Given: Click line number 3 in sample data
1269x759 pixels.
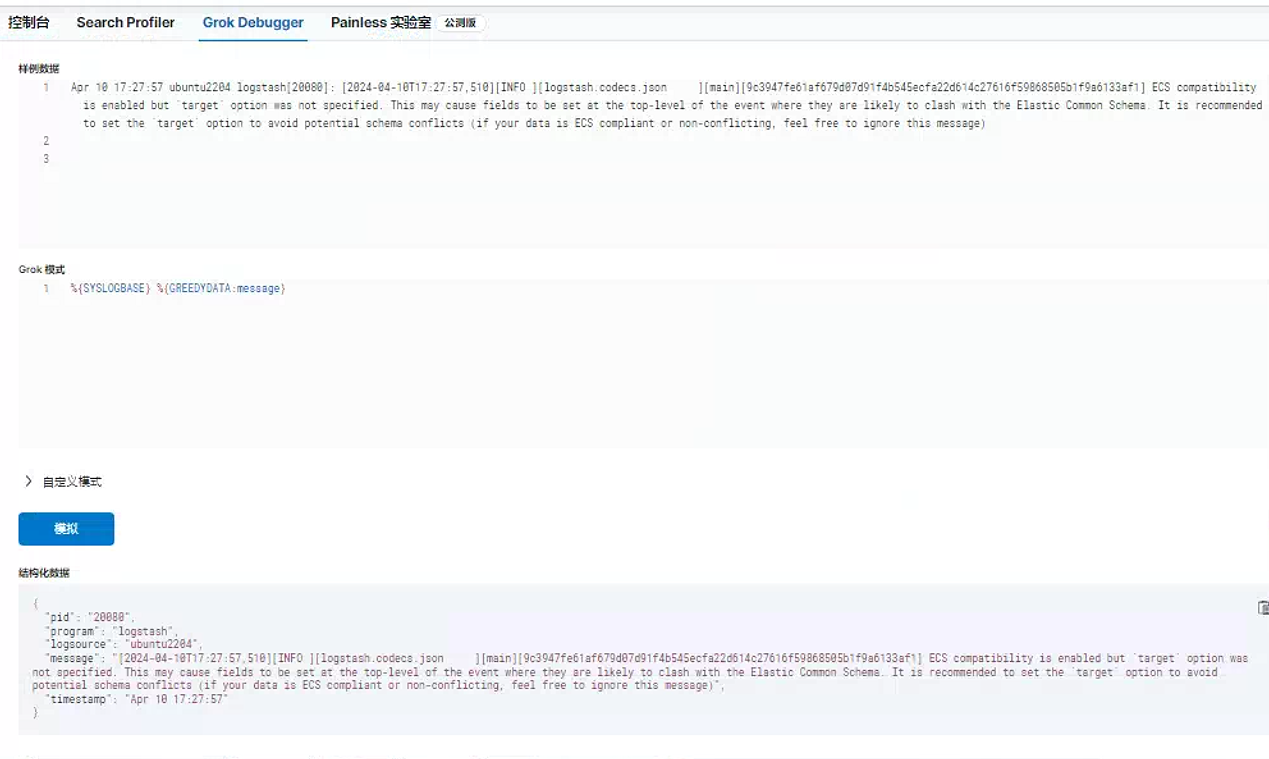Looking at the screenshot, I should click(x=46, y=159).
